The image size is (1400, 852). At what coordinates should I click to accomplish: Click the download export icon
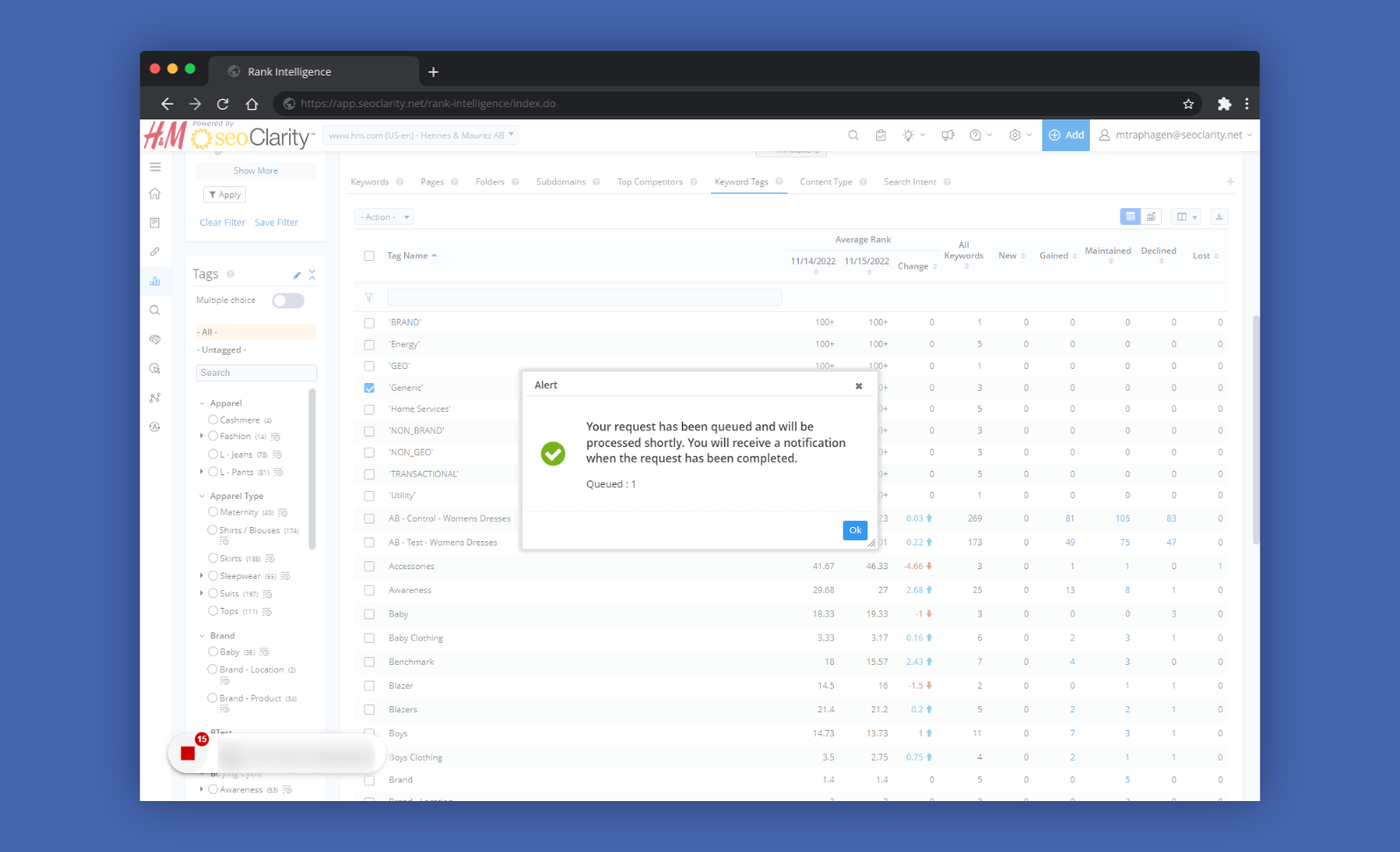(x=1219, y=217)
